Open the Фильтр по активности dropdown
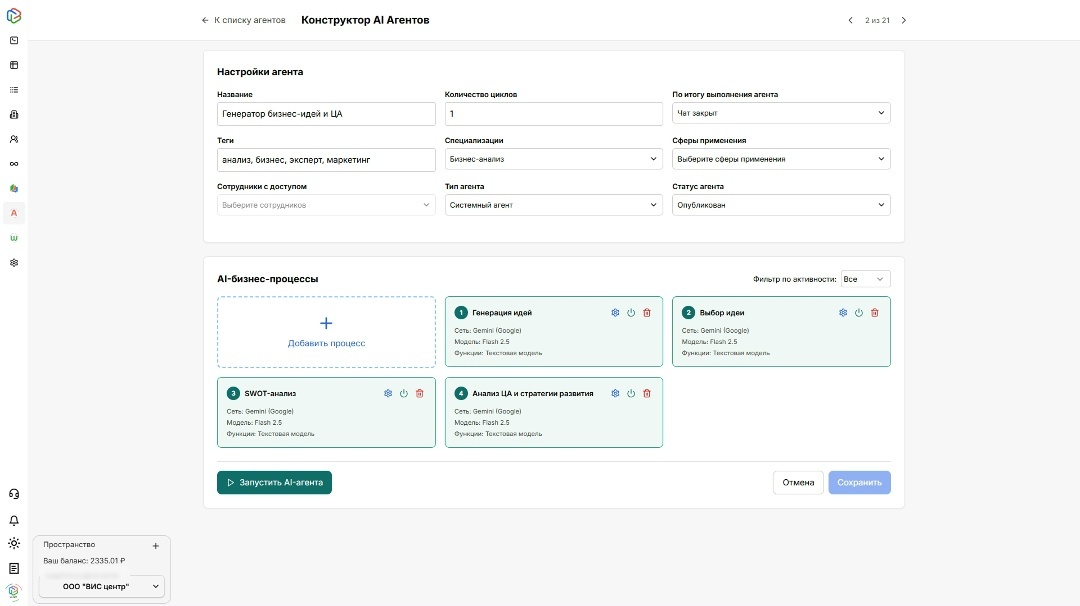 [865, 279]
